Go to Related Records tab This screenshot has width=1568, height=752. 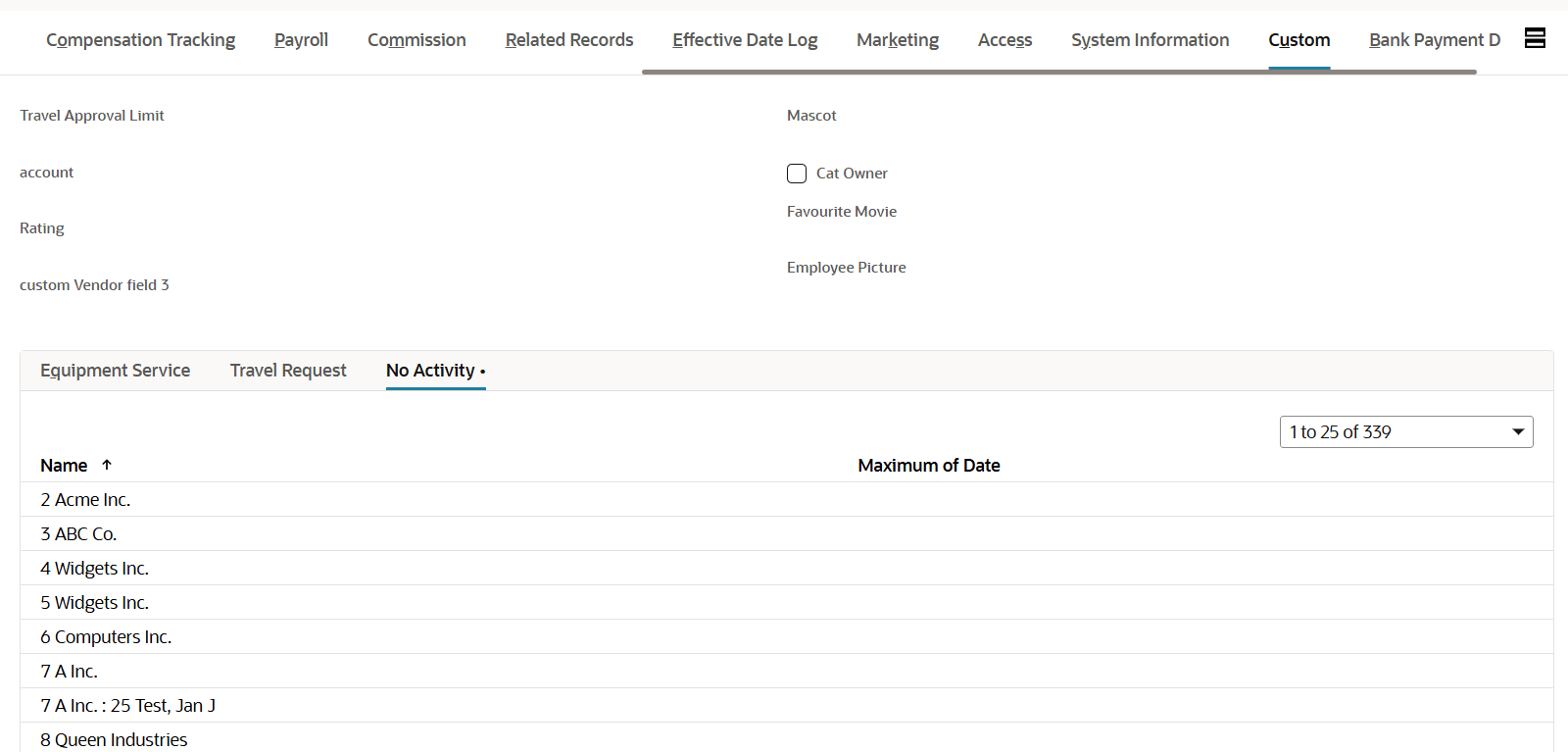569,40
